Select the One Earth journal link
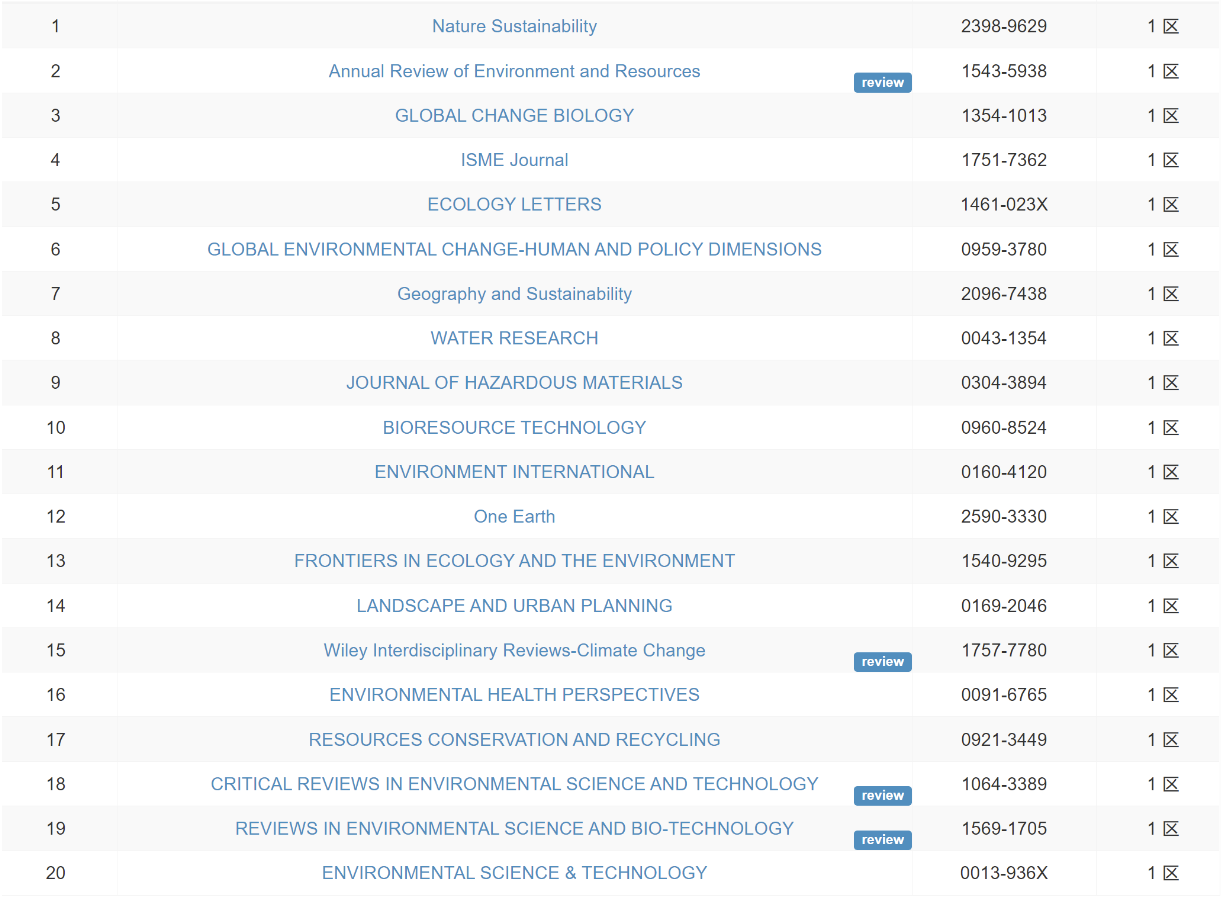This screenshot has width=1224, height=898. (514, 516)
